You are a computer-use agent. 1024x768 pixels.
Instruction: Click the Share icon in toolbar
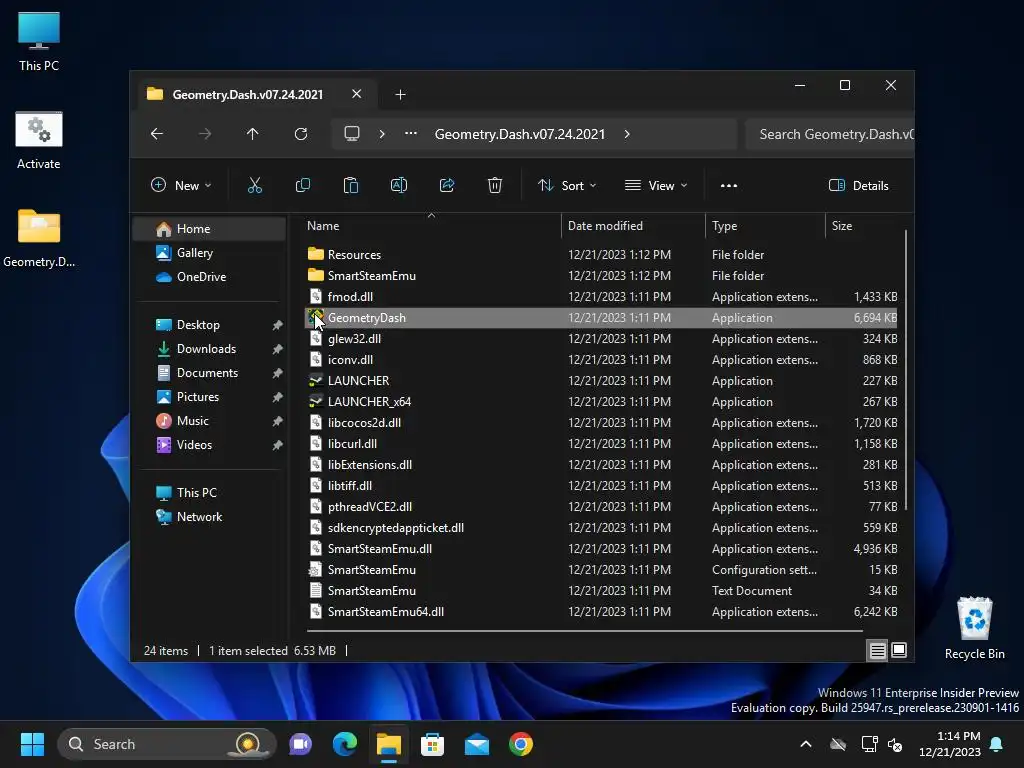pyautogui.click(x=447, y=185)
